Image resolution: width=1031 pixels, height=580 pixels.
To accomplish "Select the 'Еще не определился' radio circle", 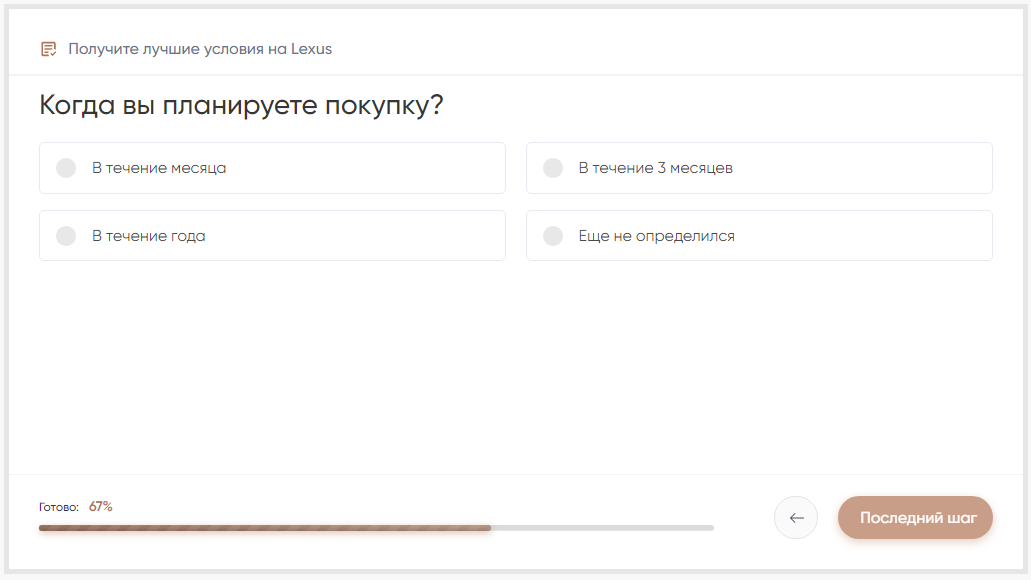I will coord(553,236).
